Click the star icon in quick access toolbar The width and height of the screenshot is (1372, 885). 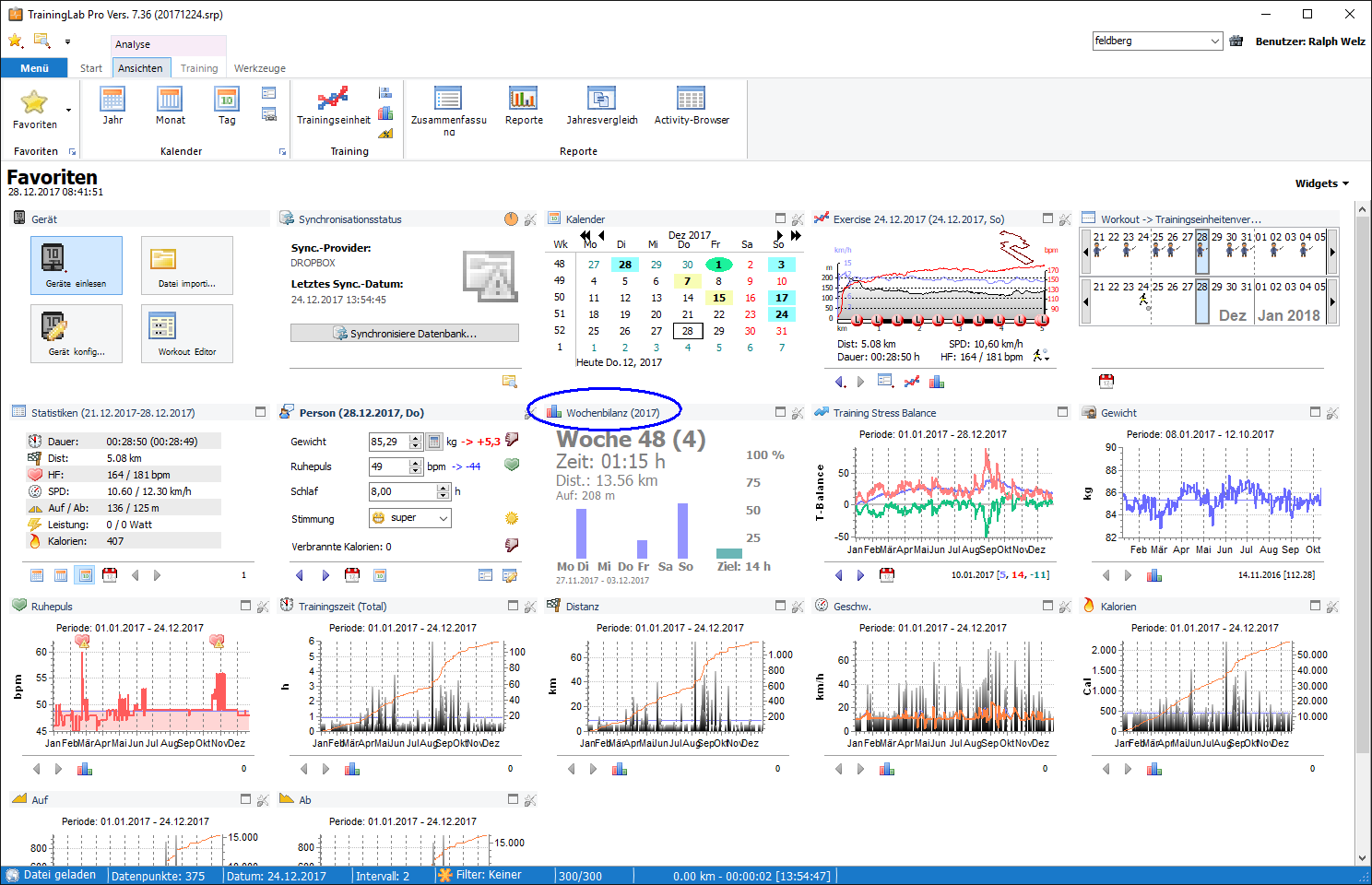[x=16, y=41]
